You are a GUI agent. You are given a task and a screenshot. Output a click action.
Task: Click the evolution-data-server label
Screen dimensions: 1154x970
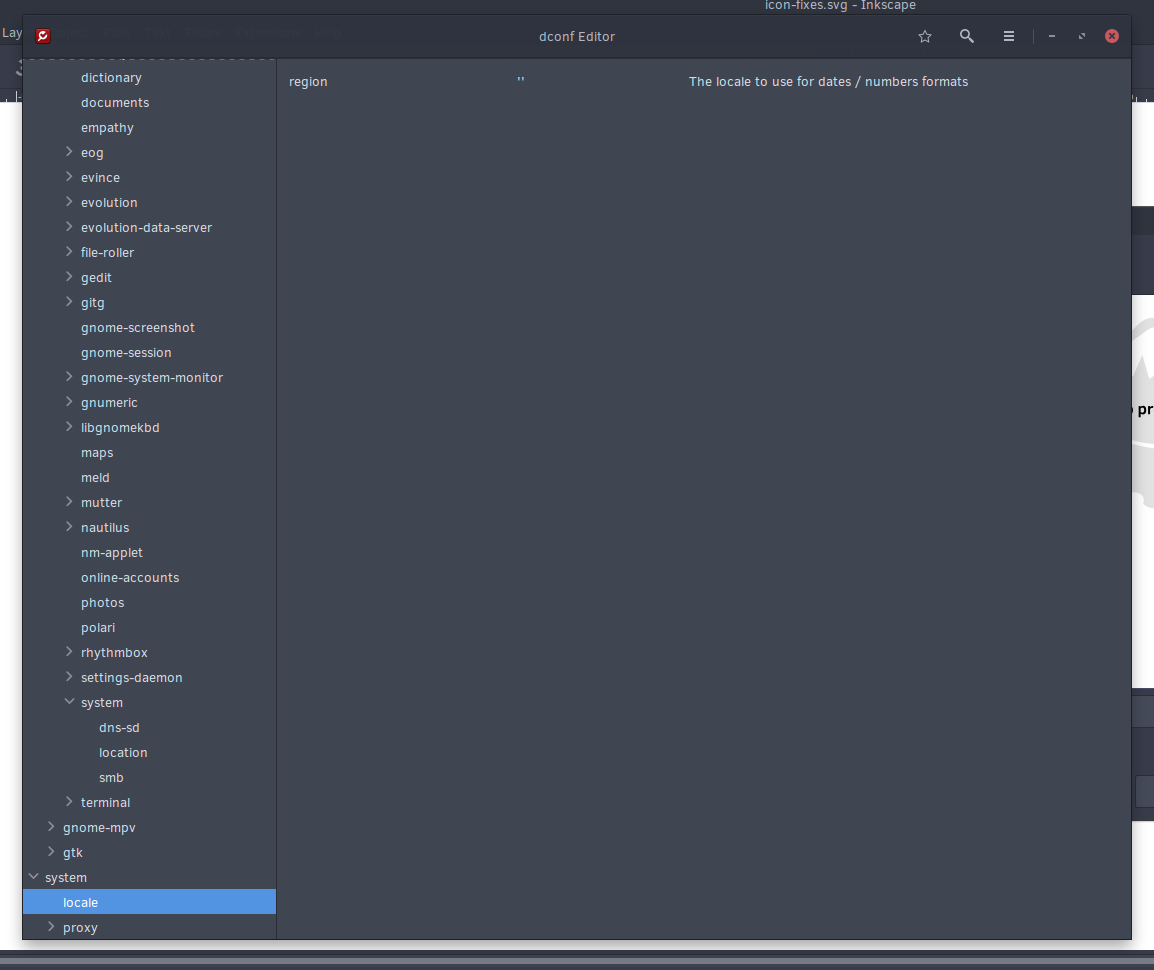(x=146, y=227)
